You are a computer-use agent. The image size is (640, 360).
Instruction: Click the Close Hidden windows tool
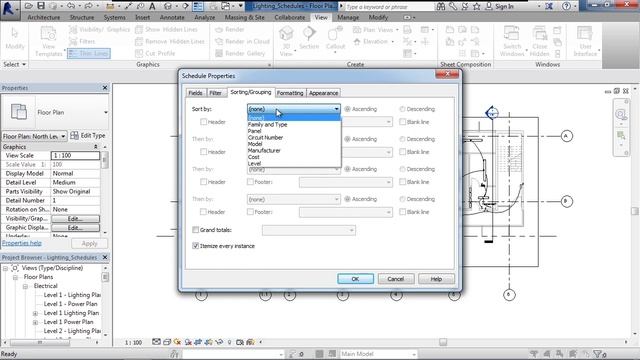540,41
